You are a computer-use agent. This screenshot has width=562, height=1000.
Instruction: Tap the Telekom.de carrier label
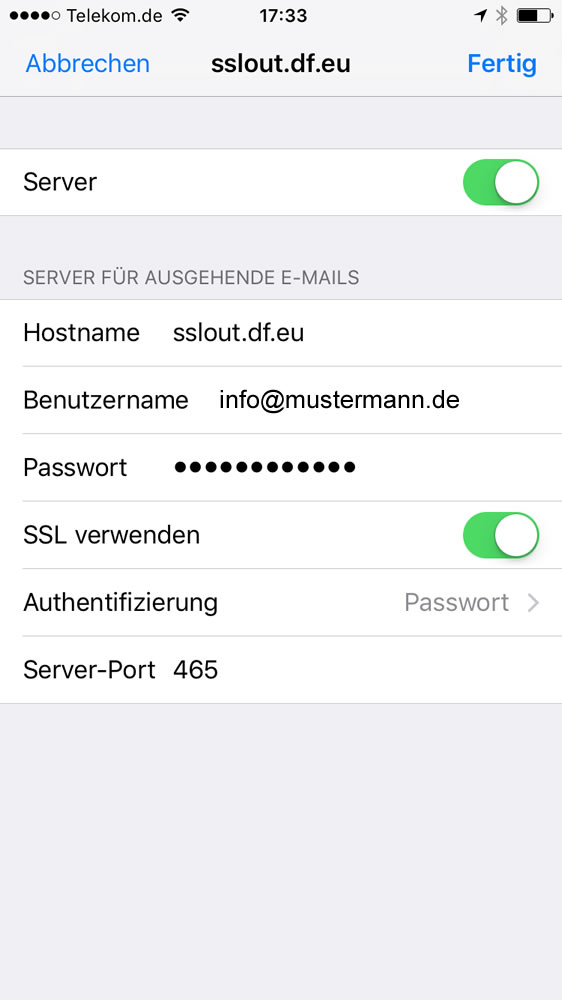pos(115,15)
